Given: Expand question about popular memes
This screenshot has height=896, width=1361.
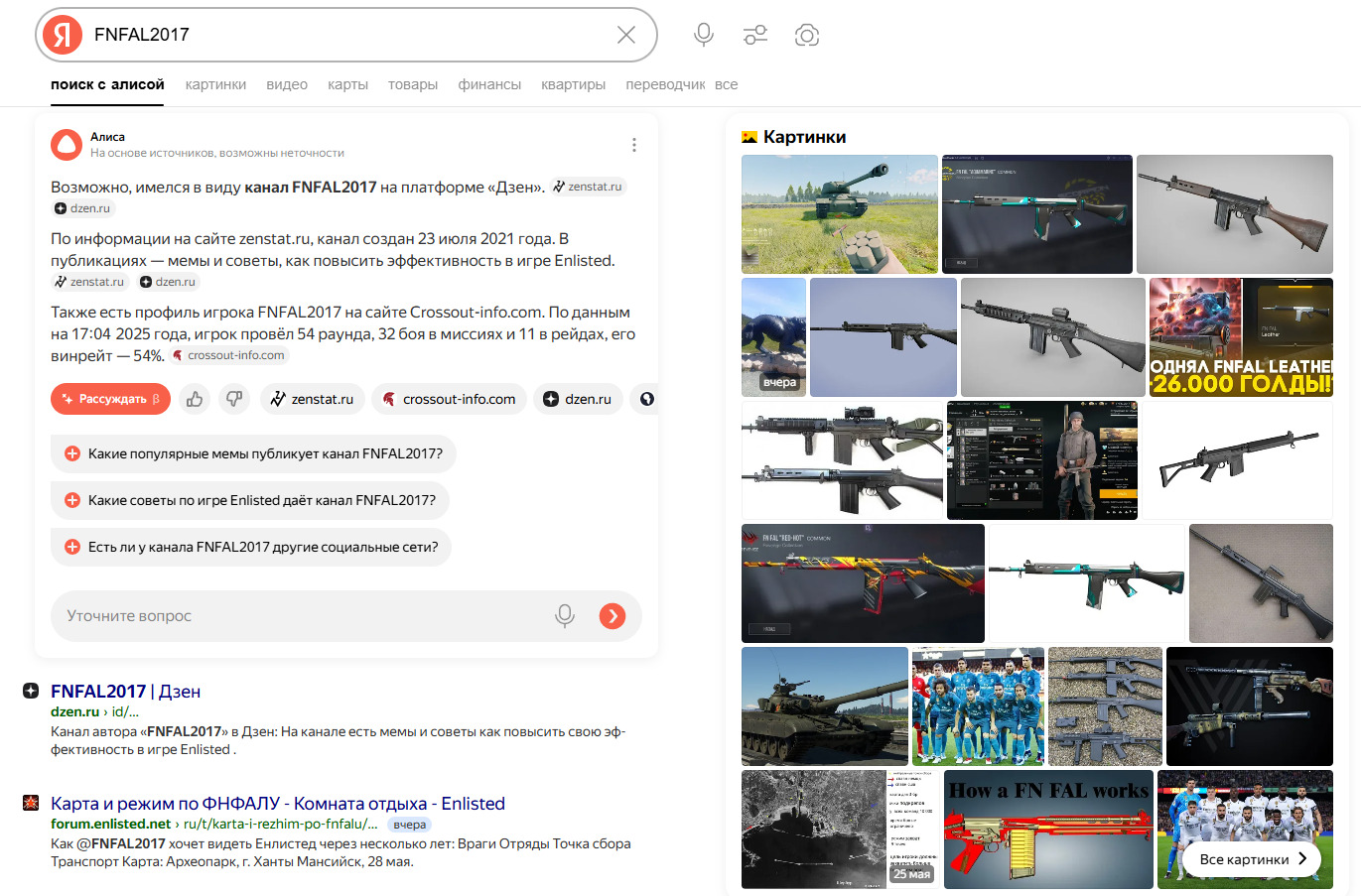Looking at the screenshot, I should pyautogui.click(x=253, y=453).
